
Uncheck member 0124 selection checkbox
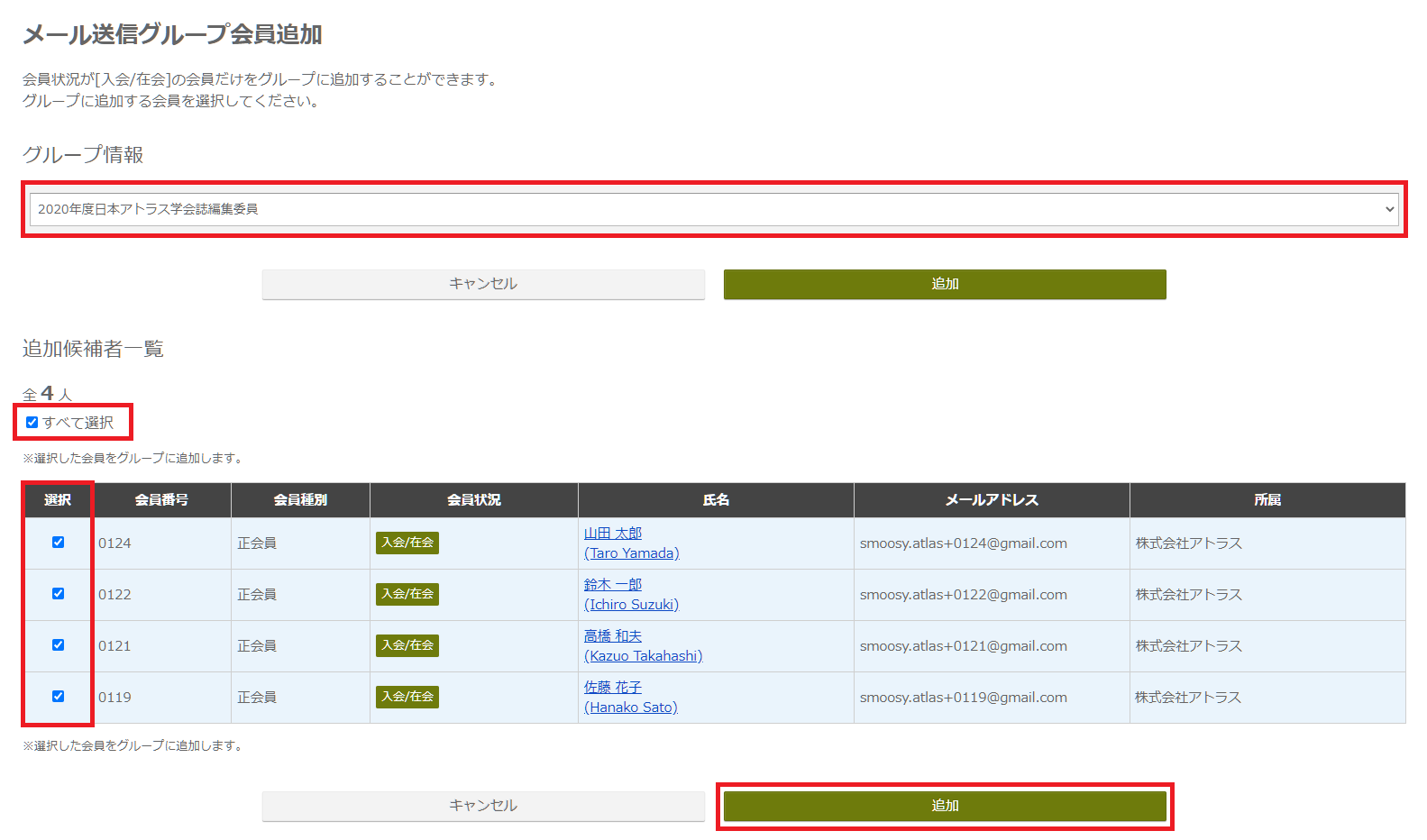click(59, 543)
